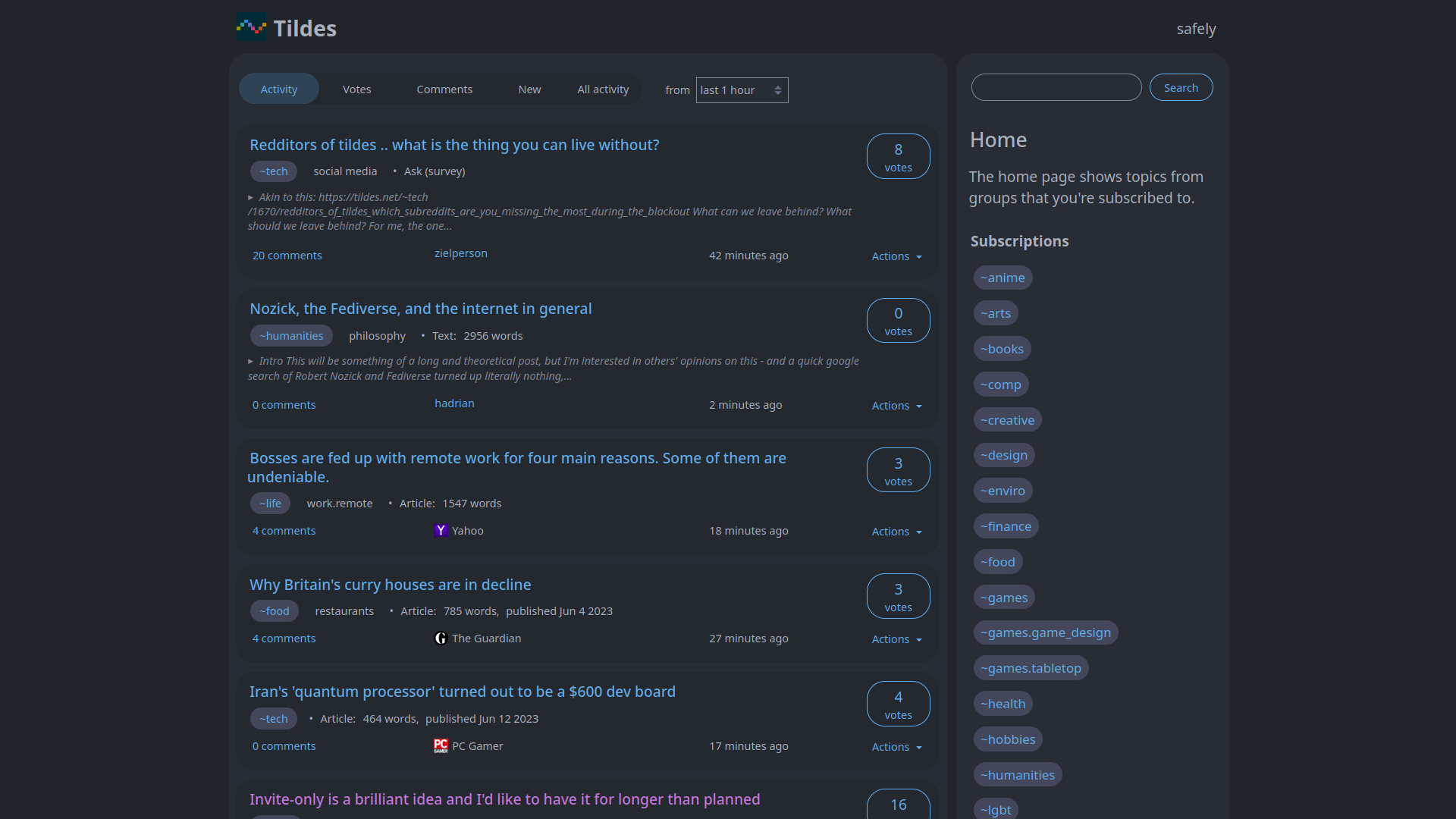This screenshot has height=819, width=1456.
Task: Toggle vote on remote work article
Action: point(898,470)
